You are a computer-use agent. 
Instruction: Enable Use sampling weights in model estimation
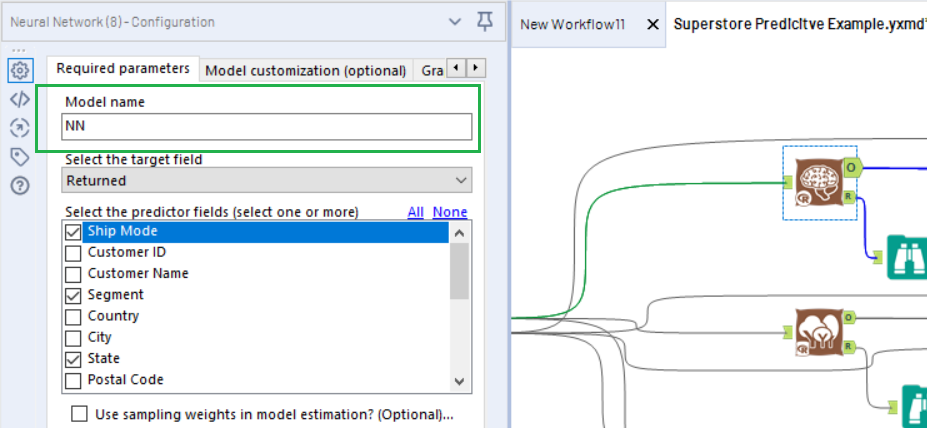80,413
